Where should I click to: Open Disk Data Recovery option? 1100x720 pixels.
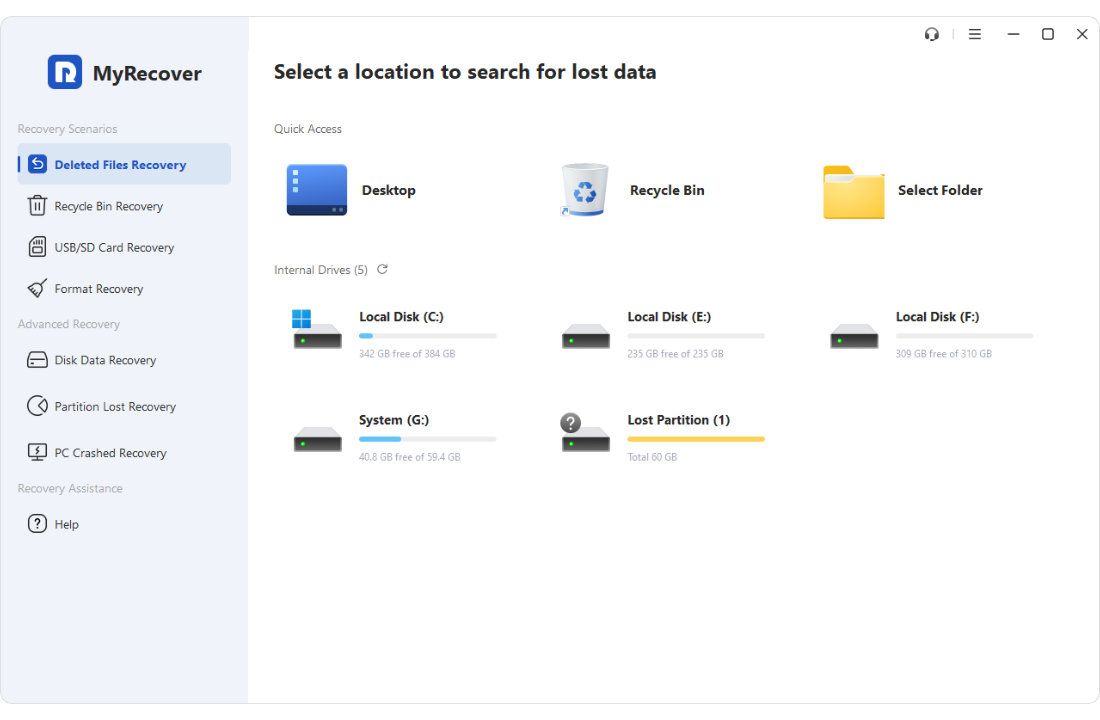coord(105,360)
